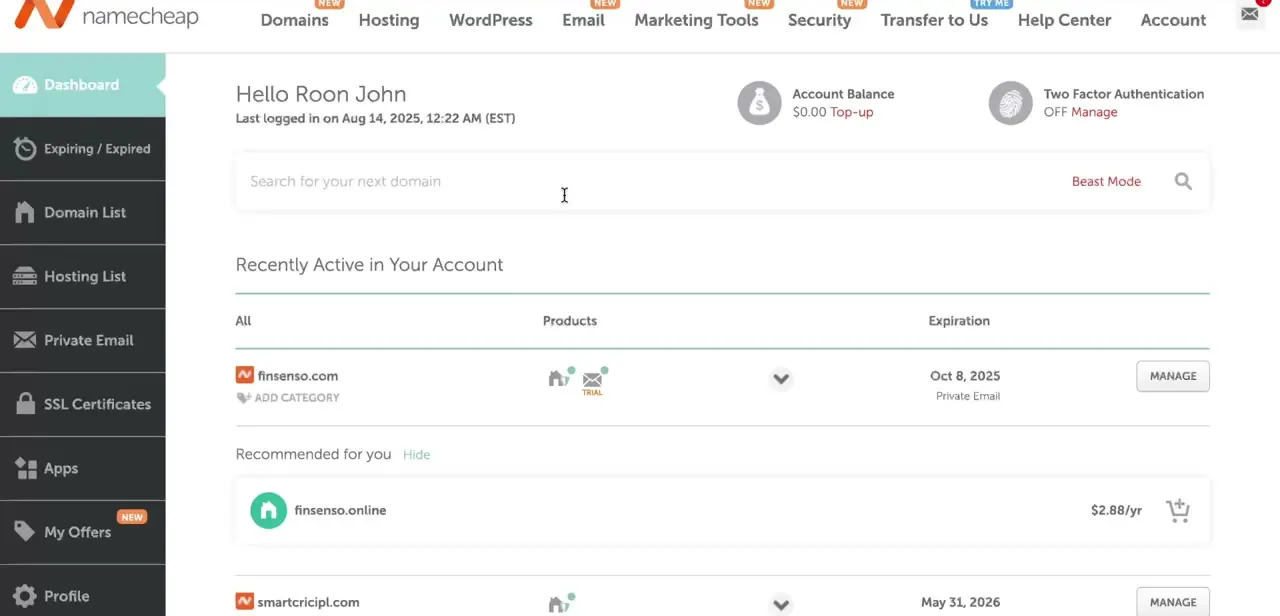Image resolution: width=1280 pixels, height=616 pixels.
Task: Click the Expiration column header
Action: (x=959, y=321)
